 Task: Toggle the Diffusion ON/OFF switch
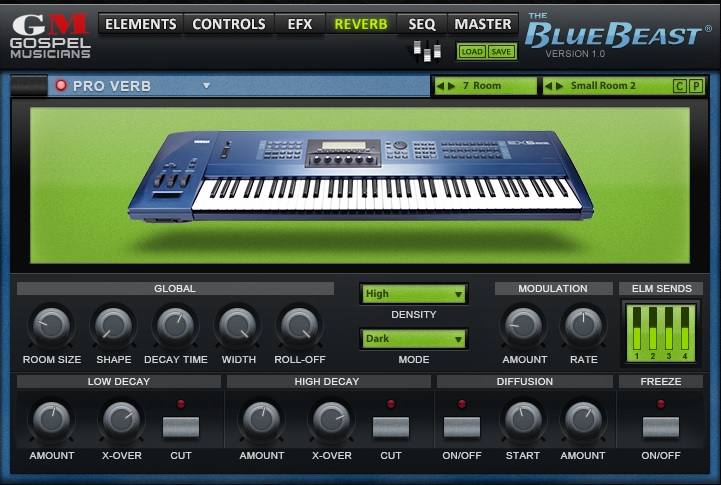tap(462, 427)
